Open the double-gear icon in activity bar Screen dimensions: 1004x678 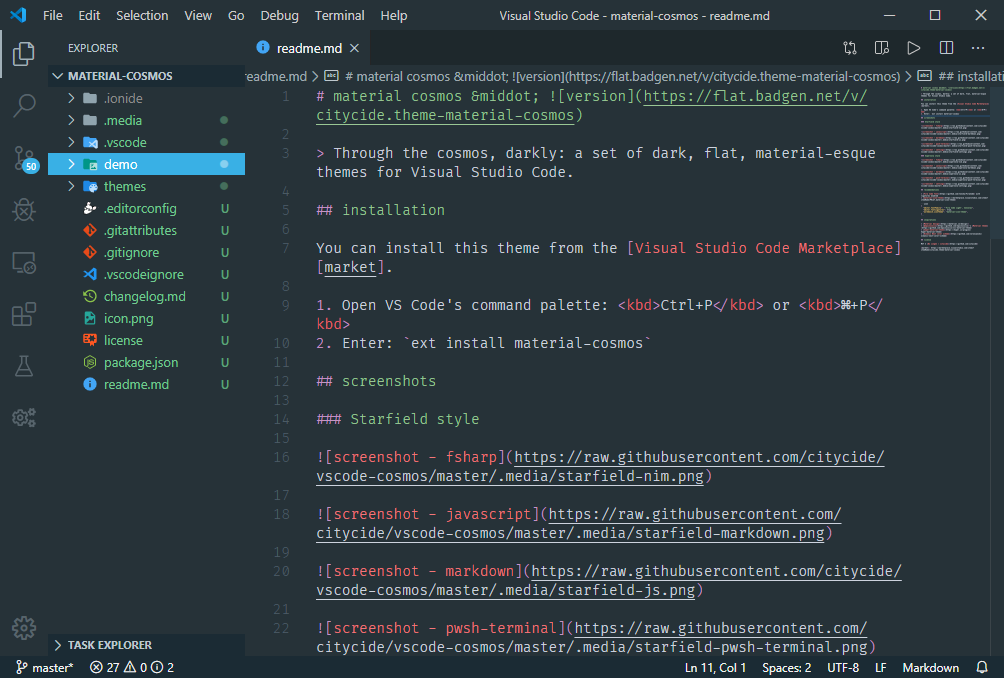tap(24, 418)
